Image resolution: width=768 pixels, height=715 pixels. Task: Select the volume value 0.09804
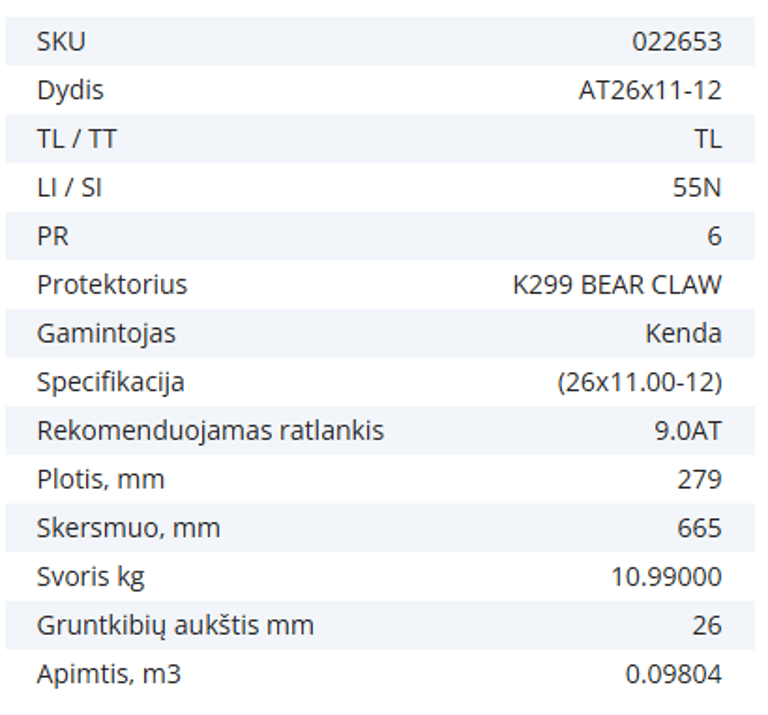(673, 674)
